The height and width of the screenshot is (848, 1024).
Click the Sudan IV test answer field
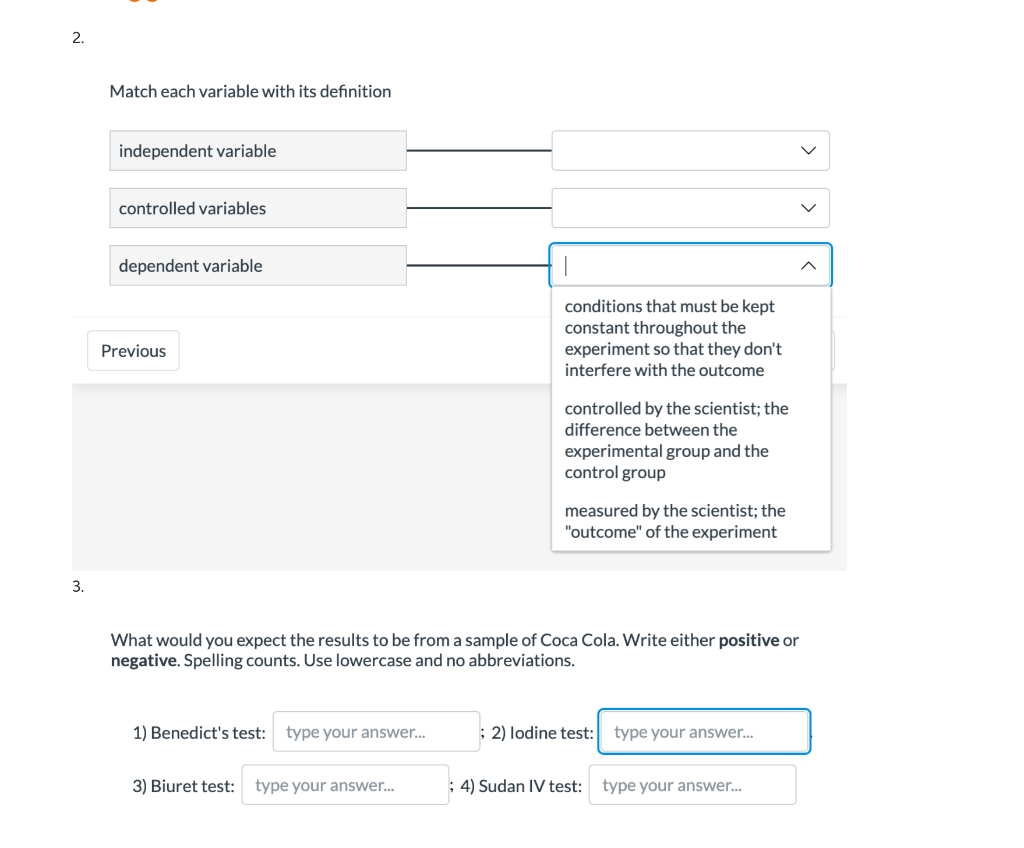692,784
